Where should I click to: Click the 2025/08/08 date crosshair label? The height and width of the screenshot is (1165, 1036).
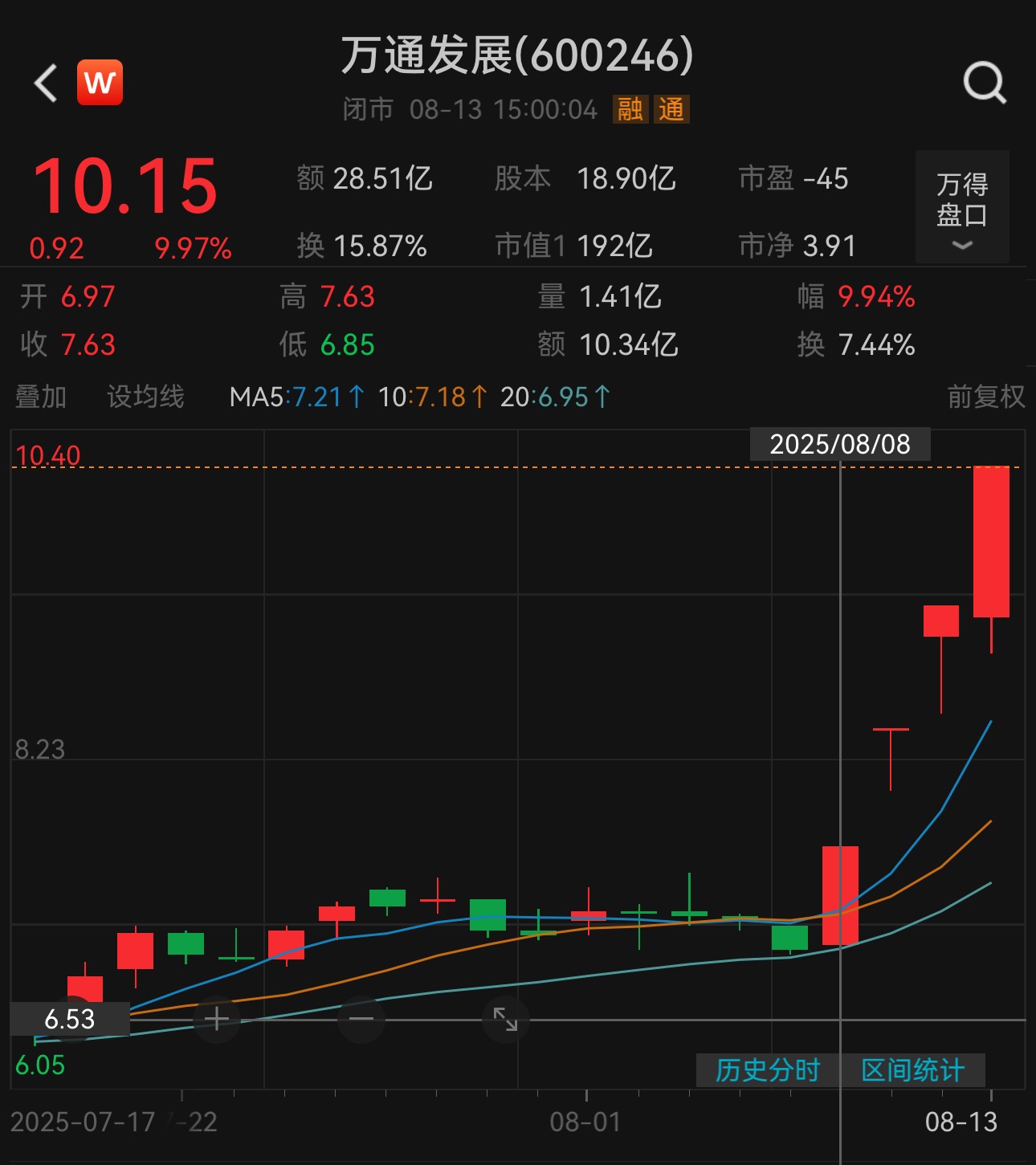[840, 444]
